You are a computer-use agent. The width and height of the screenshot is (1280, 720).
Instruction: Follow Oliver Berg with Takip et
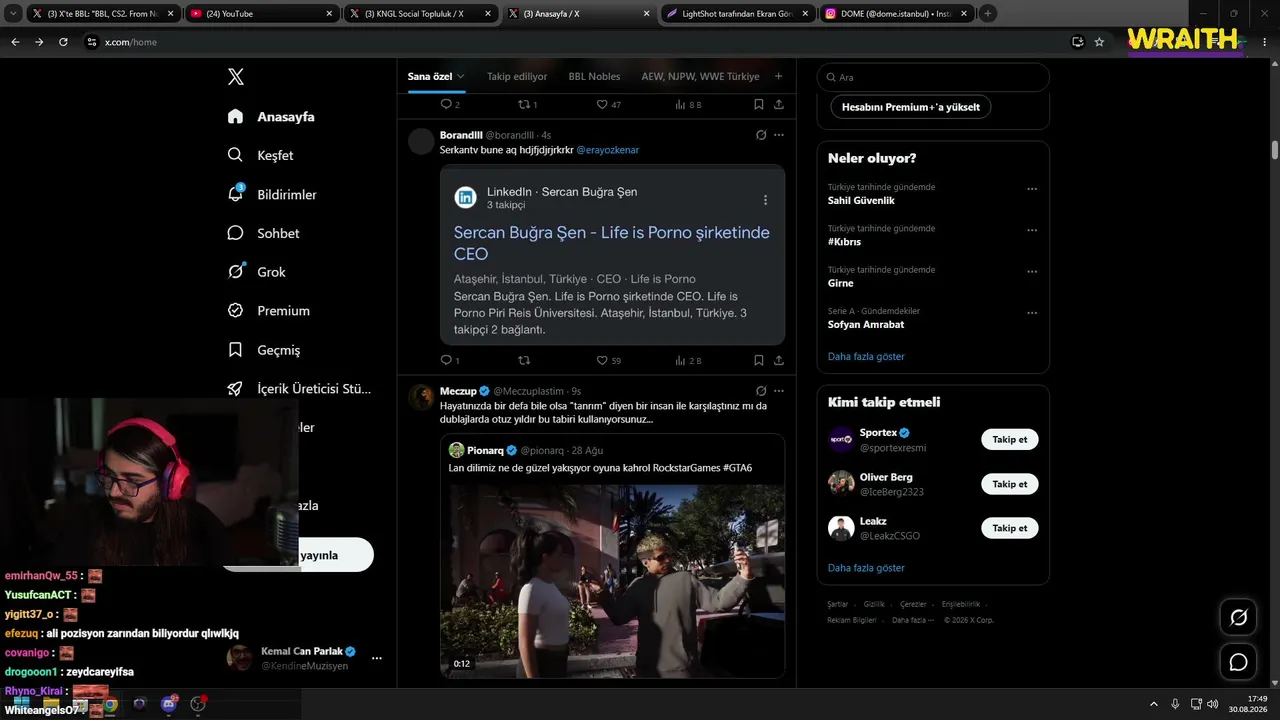(1009, 484)
